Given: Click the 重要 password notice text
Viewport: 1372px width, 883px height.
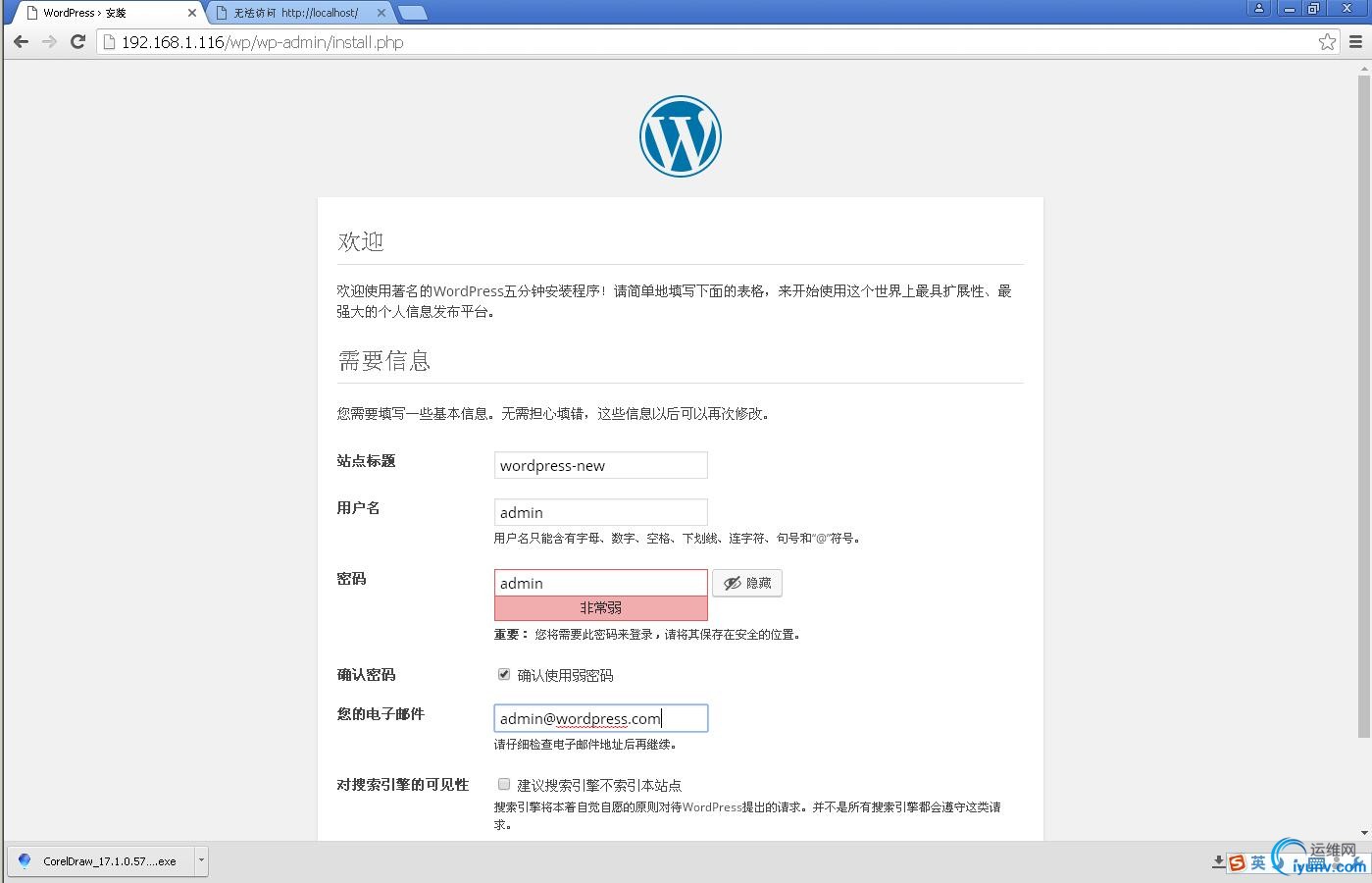Looking at the screenshot, I should click(x=648, y=635).
